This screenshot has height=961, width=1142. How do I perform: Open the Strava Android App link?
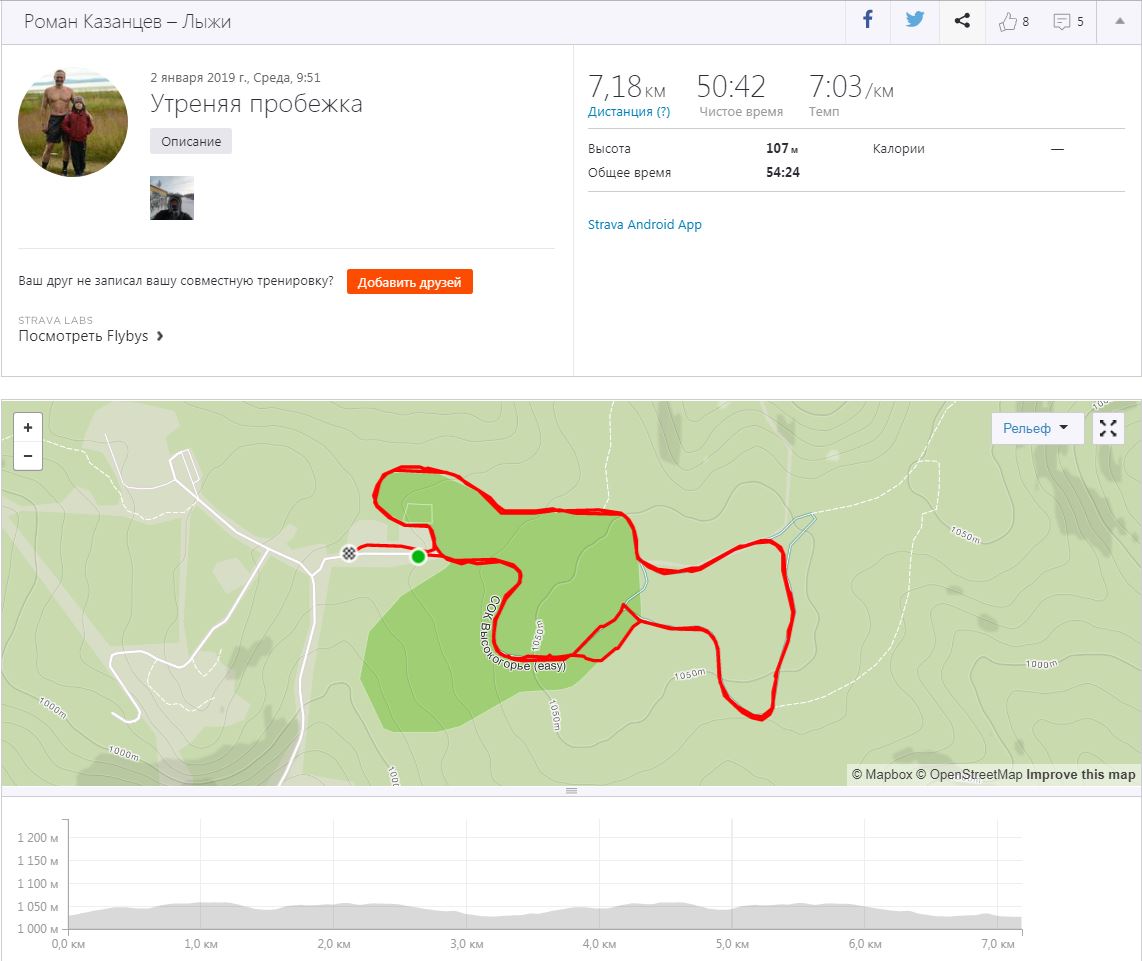coord(645,225)
